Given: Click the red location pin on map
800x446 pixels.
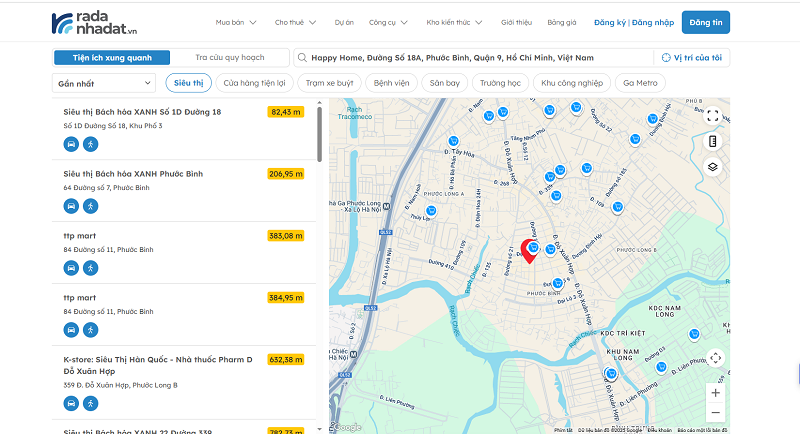Looking at the screenshot, I should [x=528, y=251].
